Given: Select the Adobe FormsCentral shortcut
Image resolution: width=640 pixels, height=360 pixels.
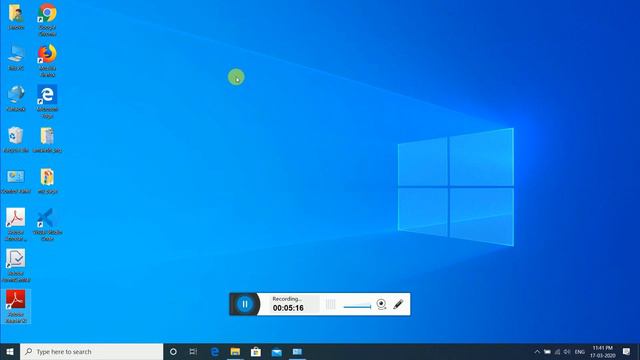Looking at the screenshot, I should 16,265.
